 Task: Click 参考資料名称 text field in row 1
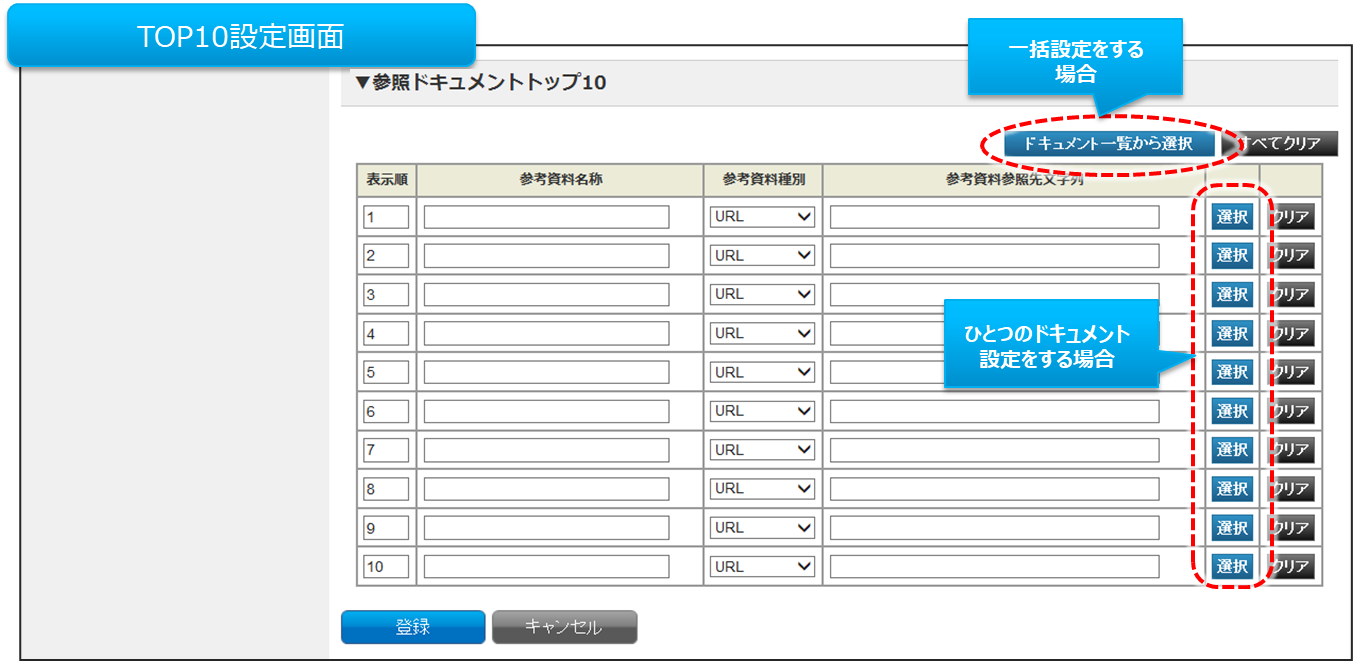(x=546, y=217)
